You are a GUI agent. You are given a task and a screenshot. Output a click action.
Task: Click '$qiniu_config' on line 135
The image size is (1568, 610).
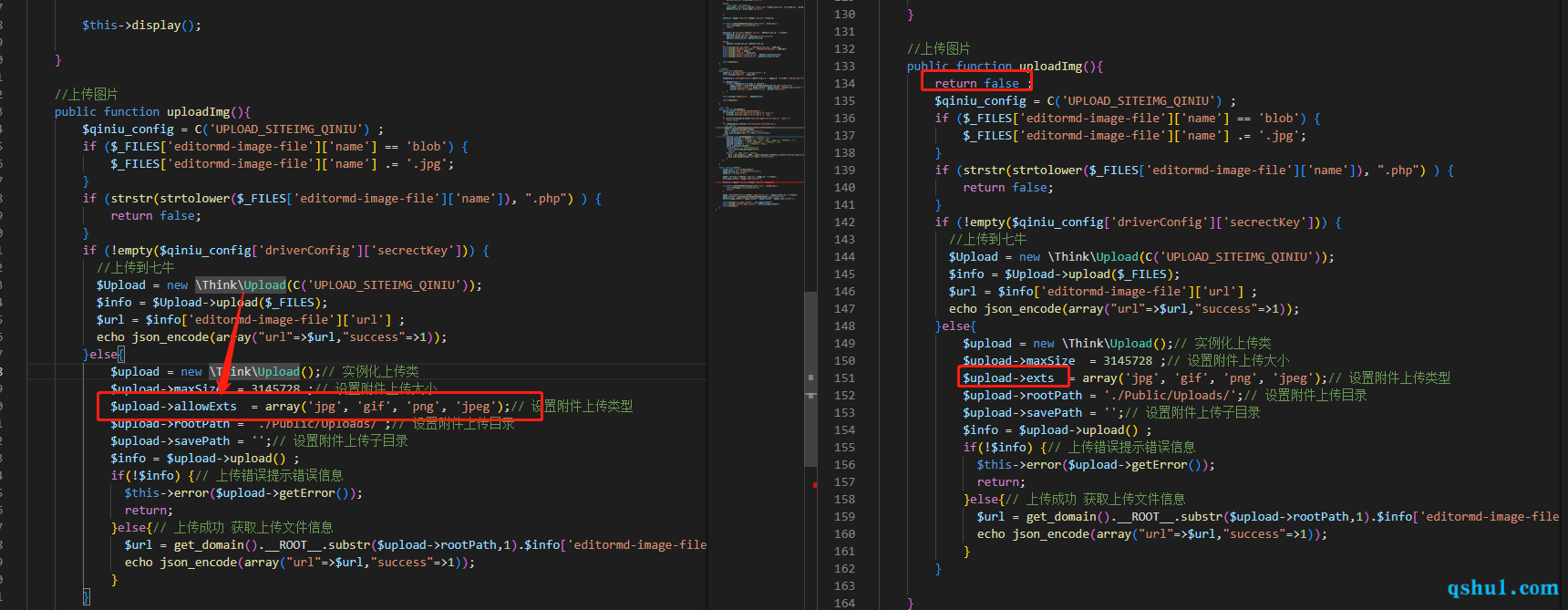tap(980, 100)
